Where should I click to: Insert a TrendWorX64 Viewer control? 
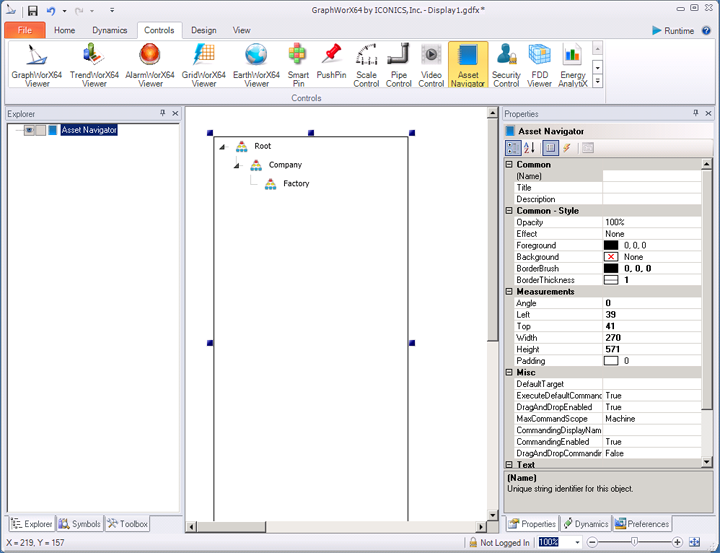coord(94,64)
